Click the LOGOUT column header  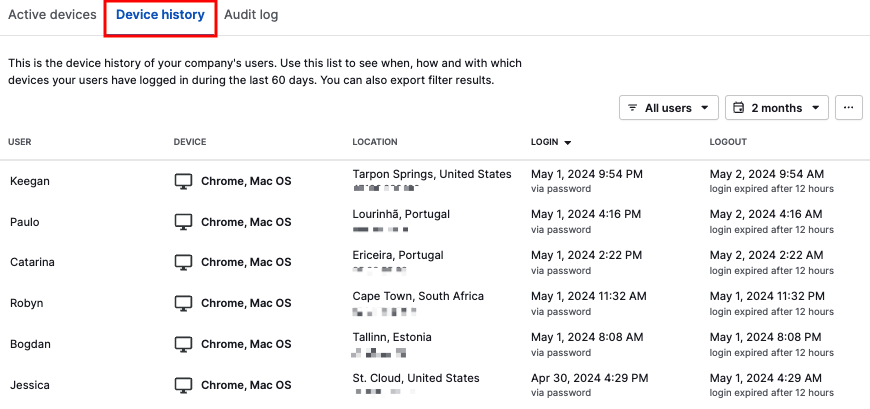coord(728,142)
